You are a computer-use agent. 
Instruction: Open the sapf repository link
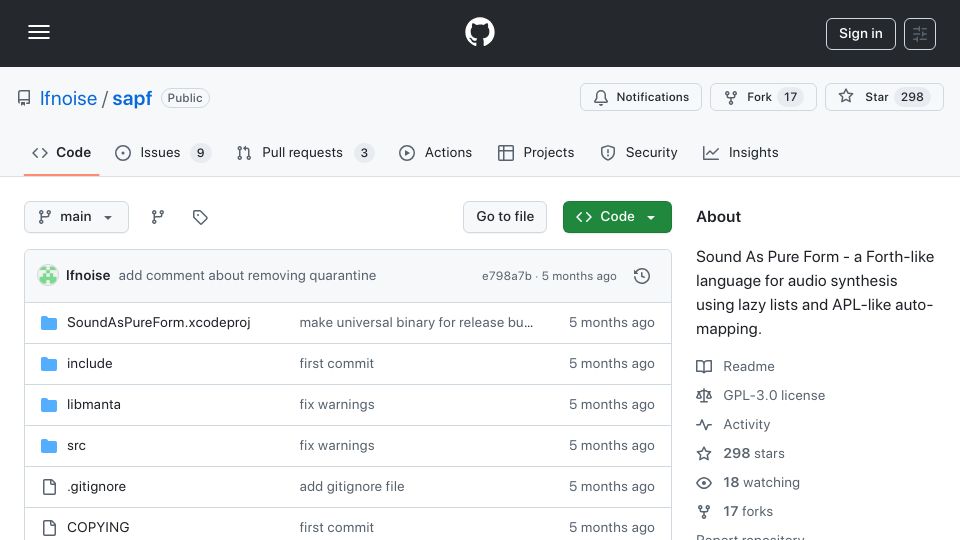pos(132,98)
